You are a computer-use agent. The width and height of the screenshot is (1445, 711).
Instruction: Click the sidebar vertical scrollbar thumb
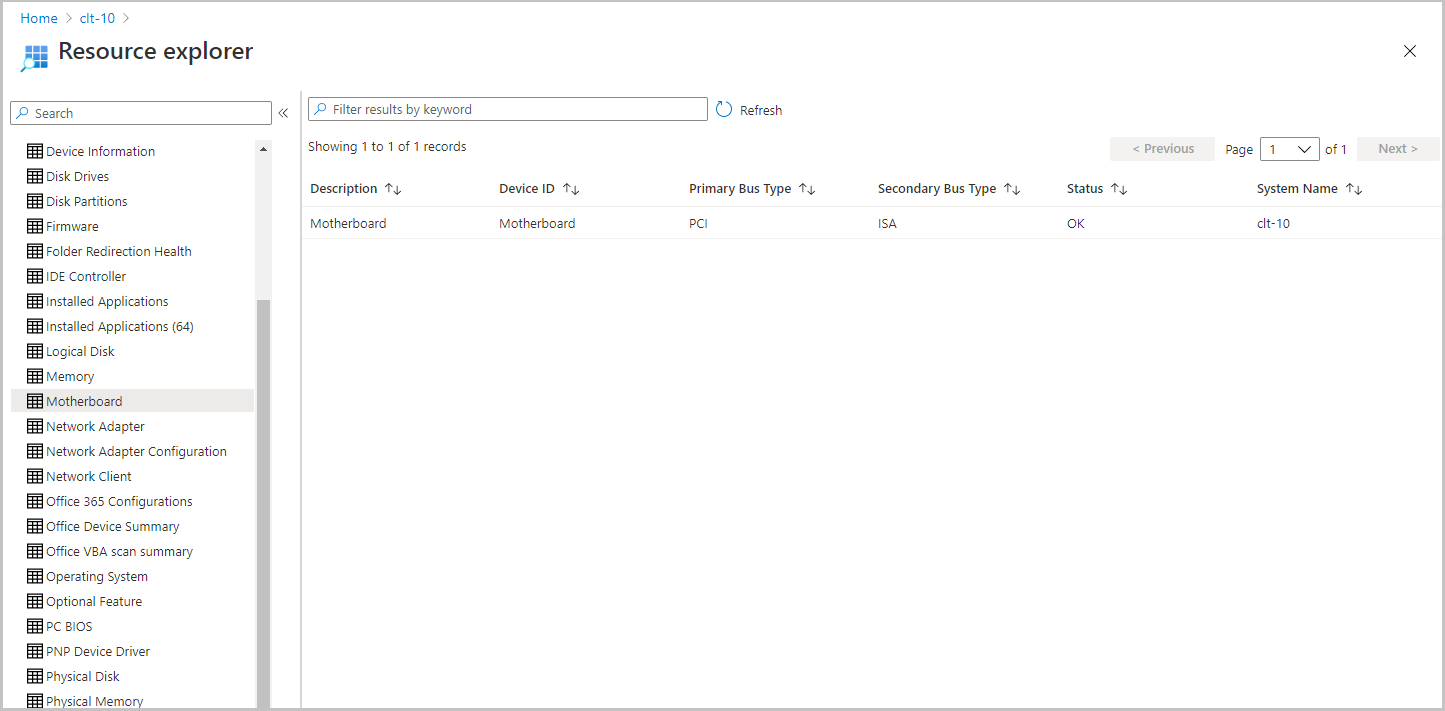pyautogui.click(x=263, y=500)
